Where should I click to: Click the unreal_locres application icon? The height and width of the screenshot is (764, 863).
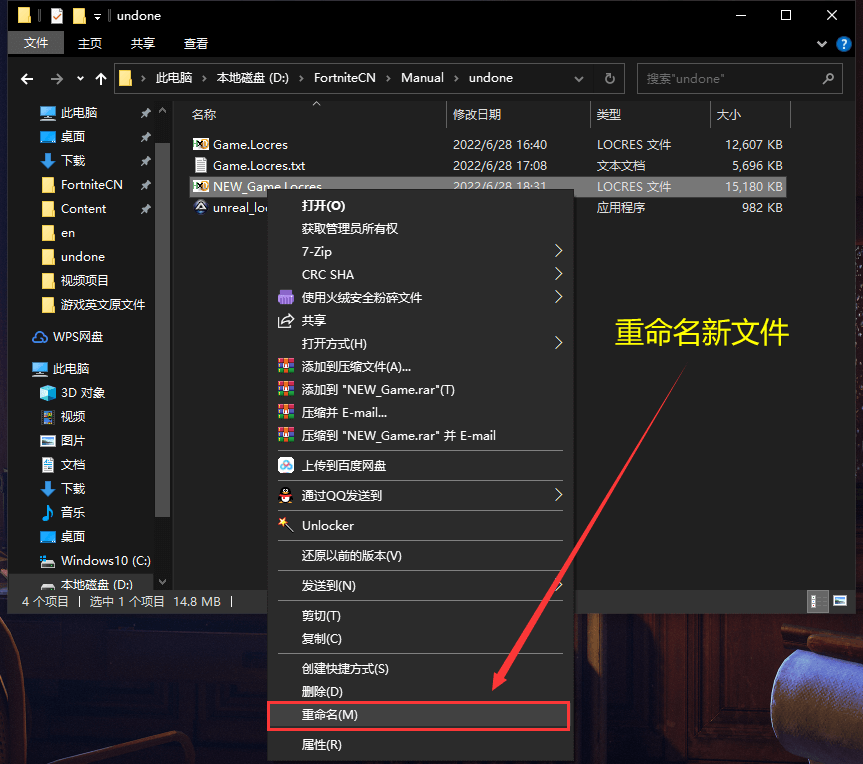tap(200, 208)
